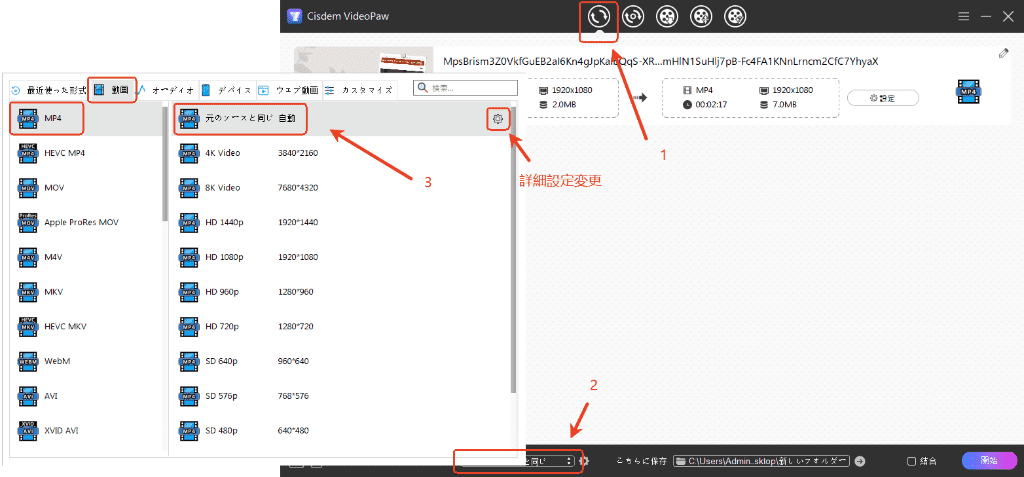
Task: Select XVID AVI format
Action: (85, 431)
